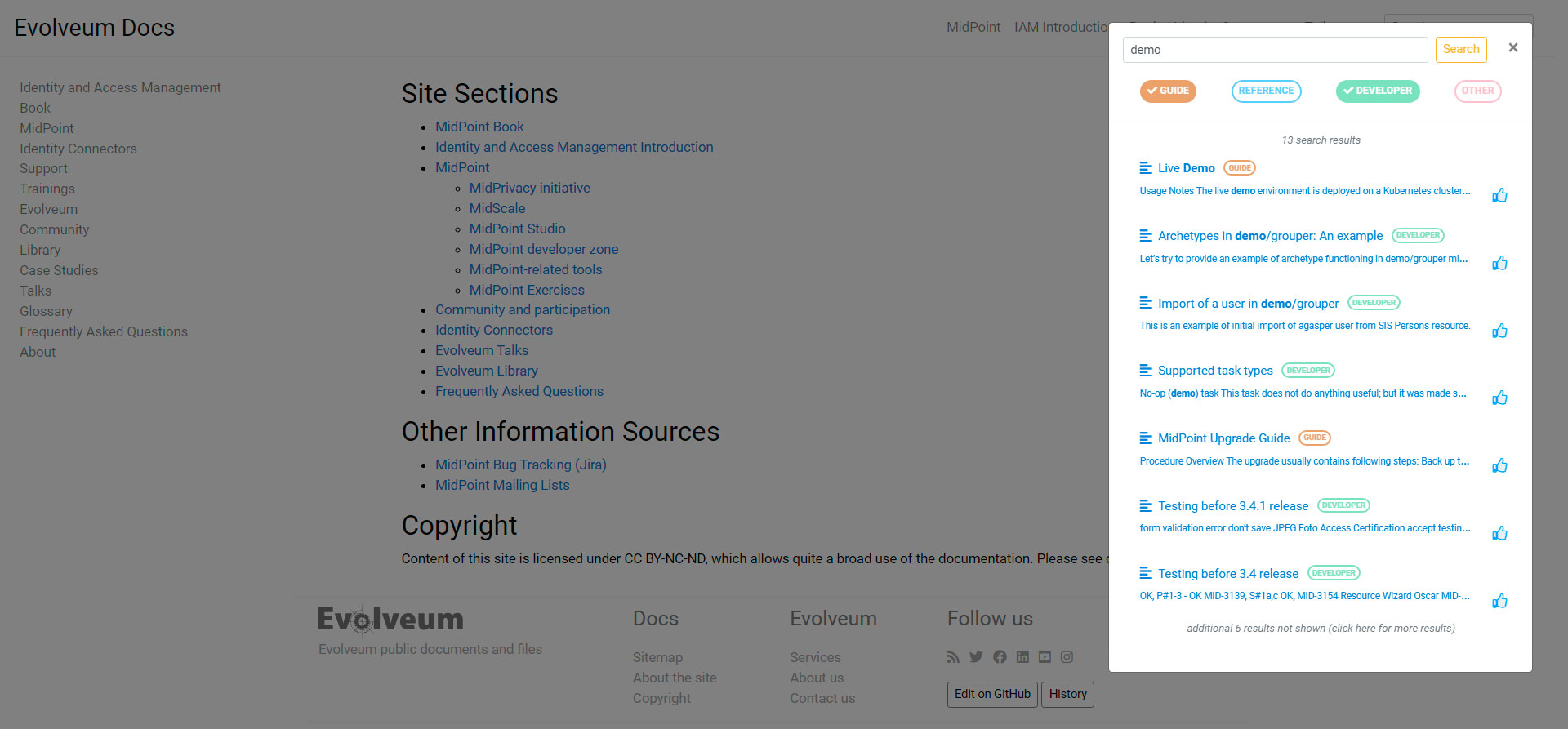Open the RSS feed icon in footer
This screenshot has width=1568, height=729.
point(953,656)
